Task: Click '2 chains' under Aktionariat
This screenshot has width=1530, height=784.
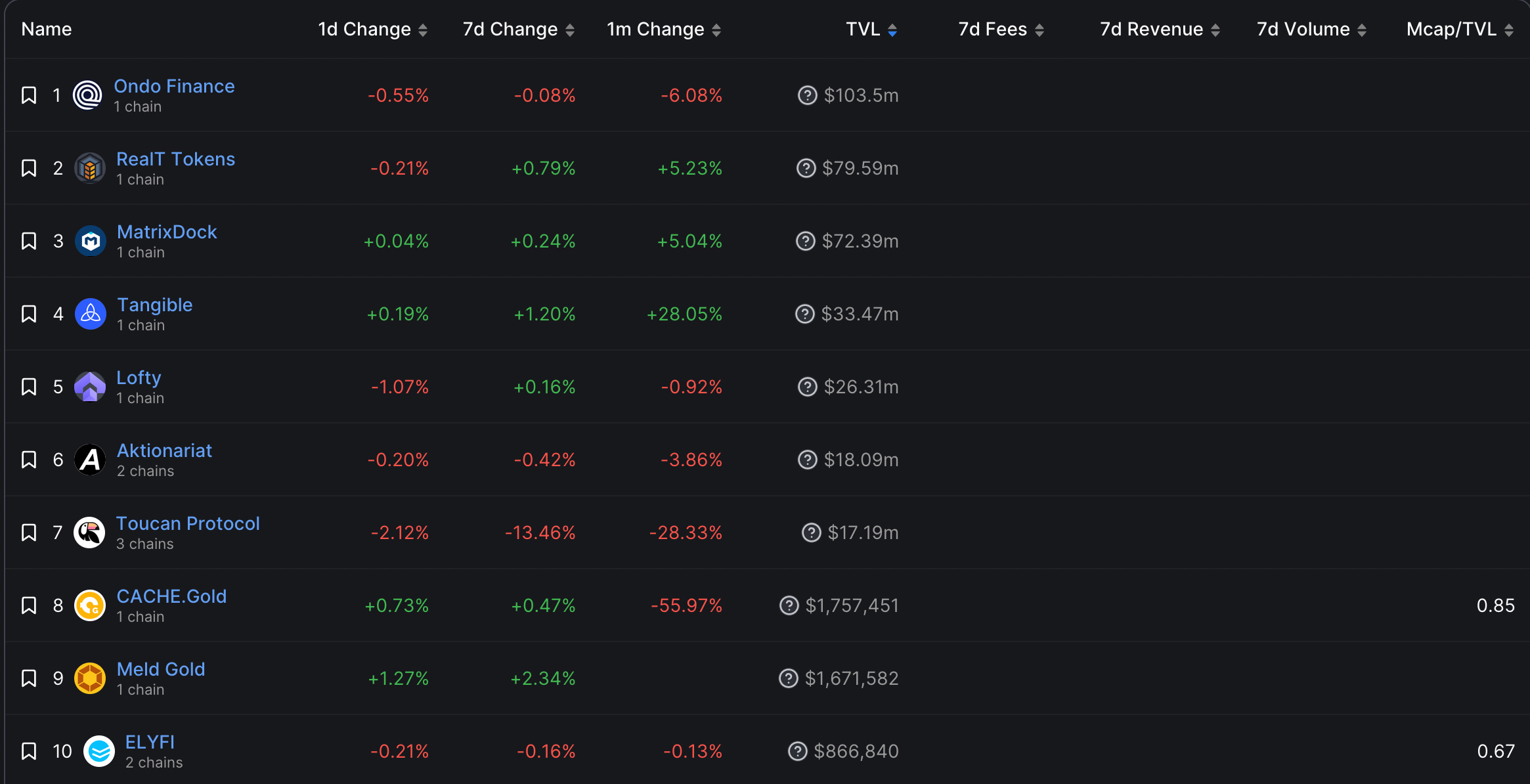Action: coord(145,471)
